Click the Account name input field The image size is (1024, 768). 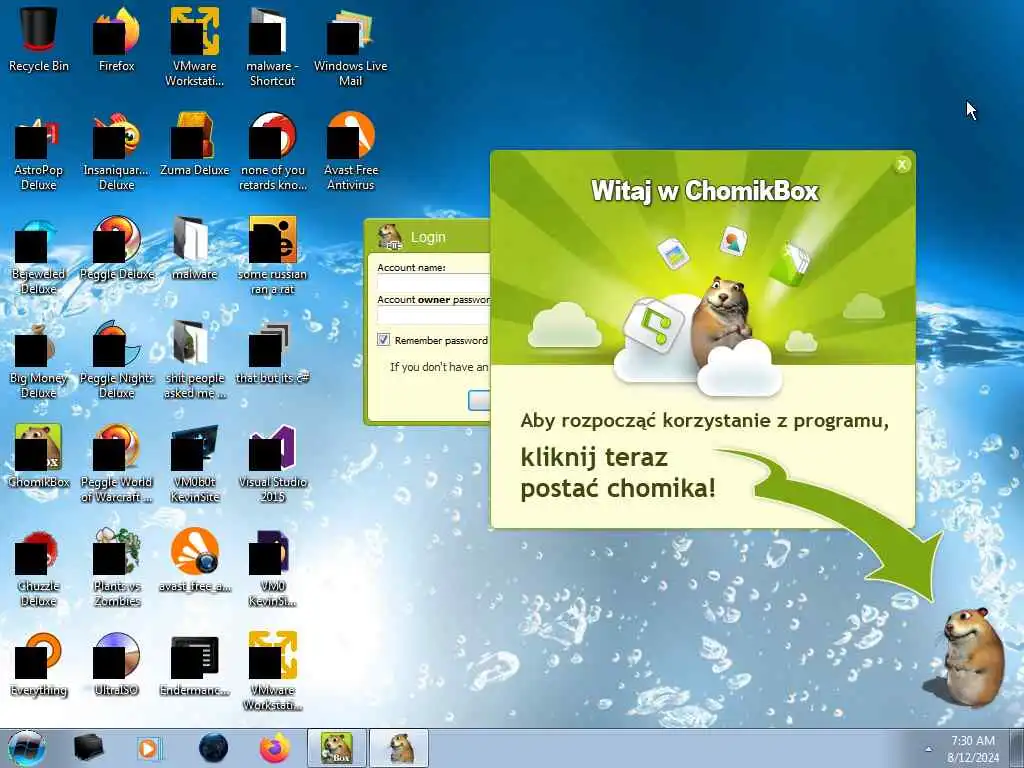click(434, 283)
